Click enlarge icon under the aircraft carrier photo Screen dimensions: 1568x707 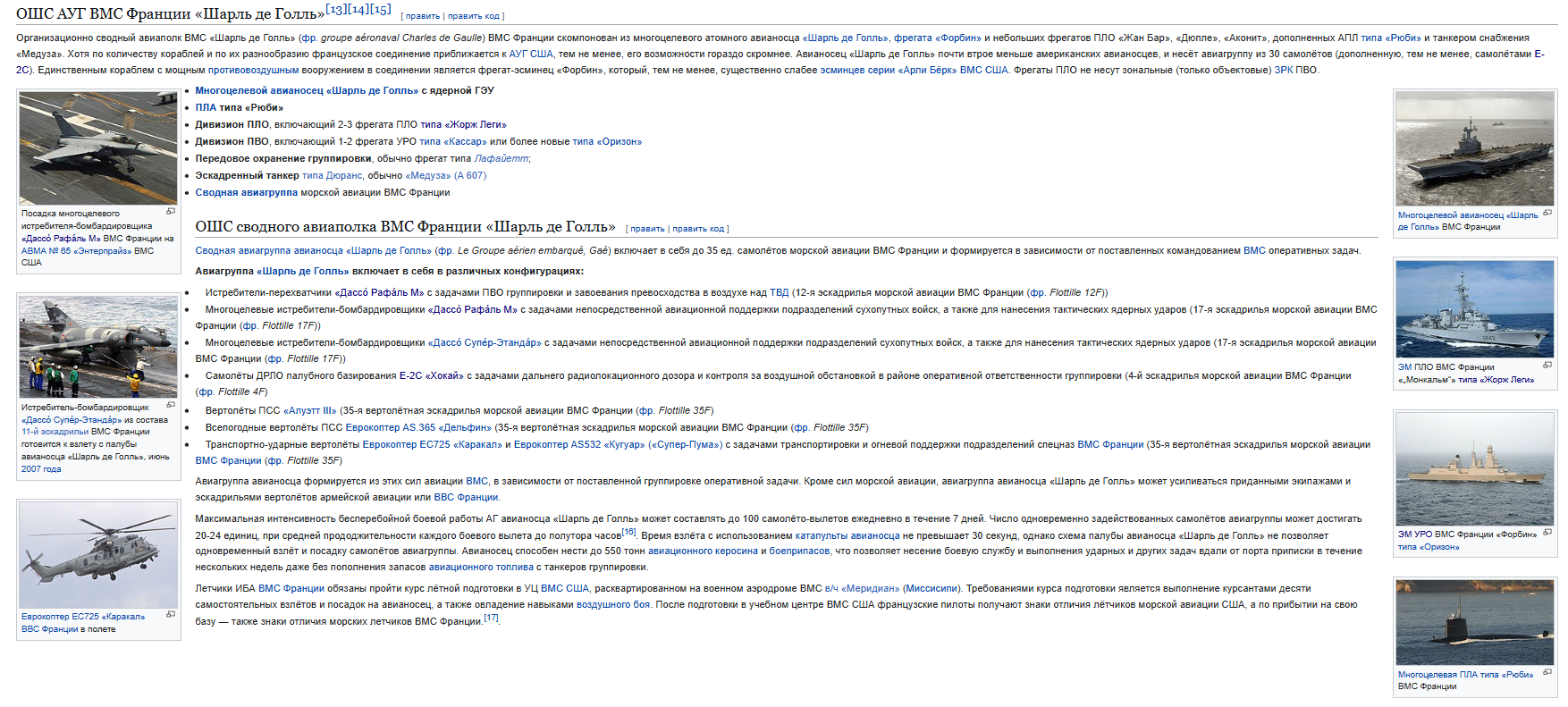[x=1547, y=214]
